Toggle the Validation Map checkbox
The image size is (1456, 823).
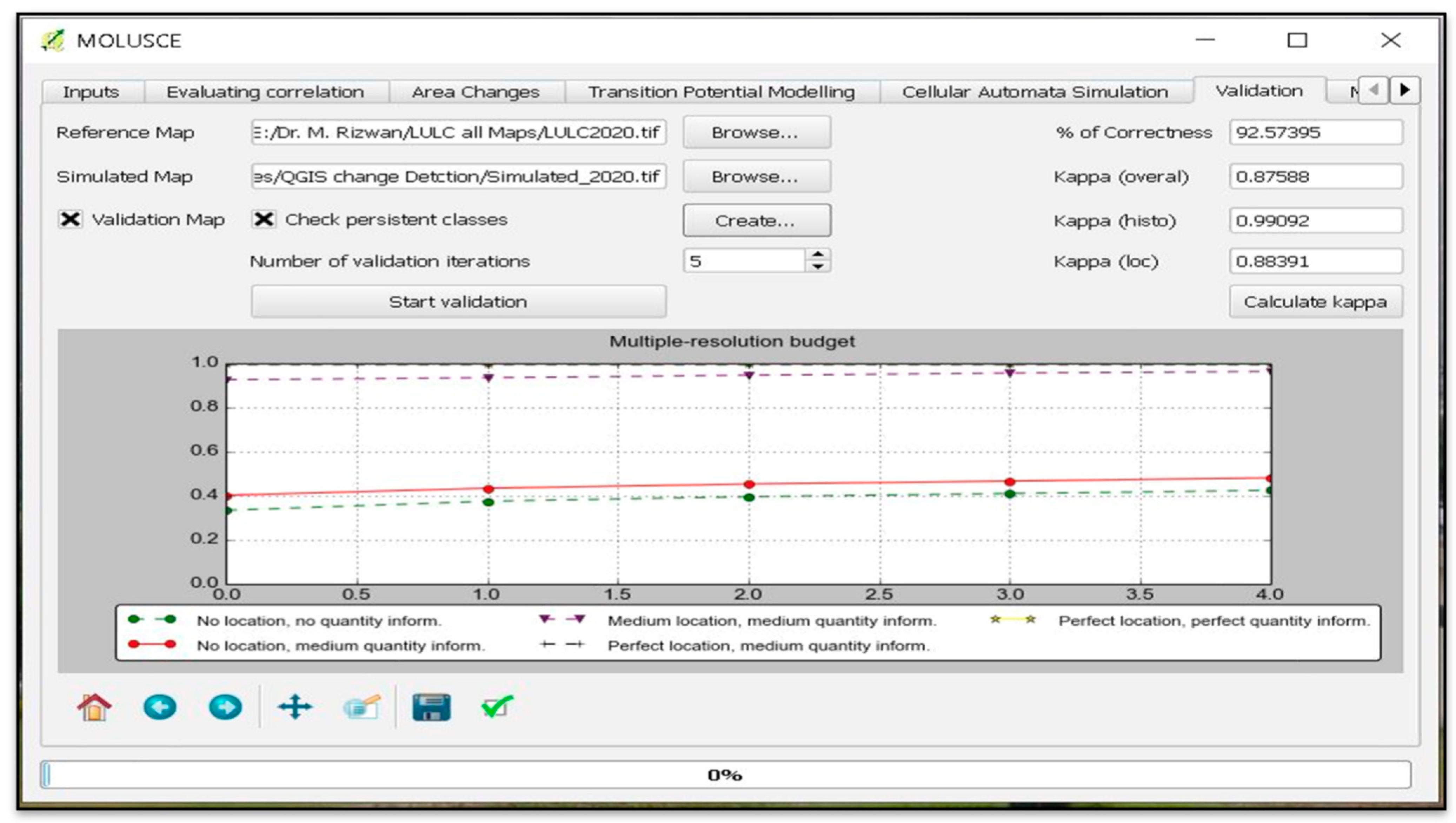[71, 219]
